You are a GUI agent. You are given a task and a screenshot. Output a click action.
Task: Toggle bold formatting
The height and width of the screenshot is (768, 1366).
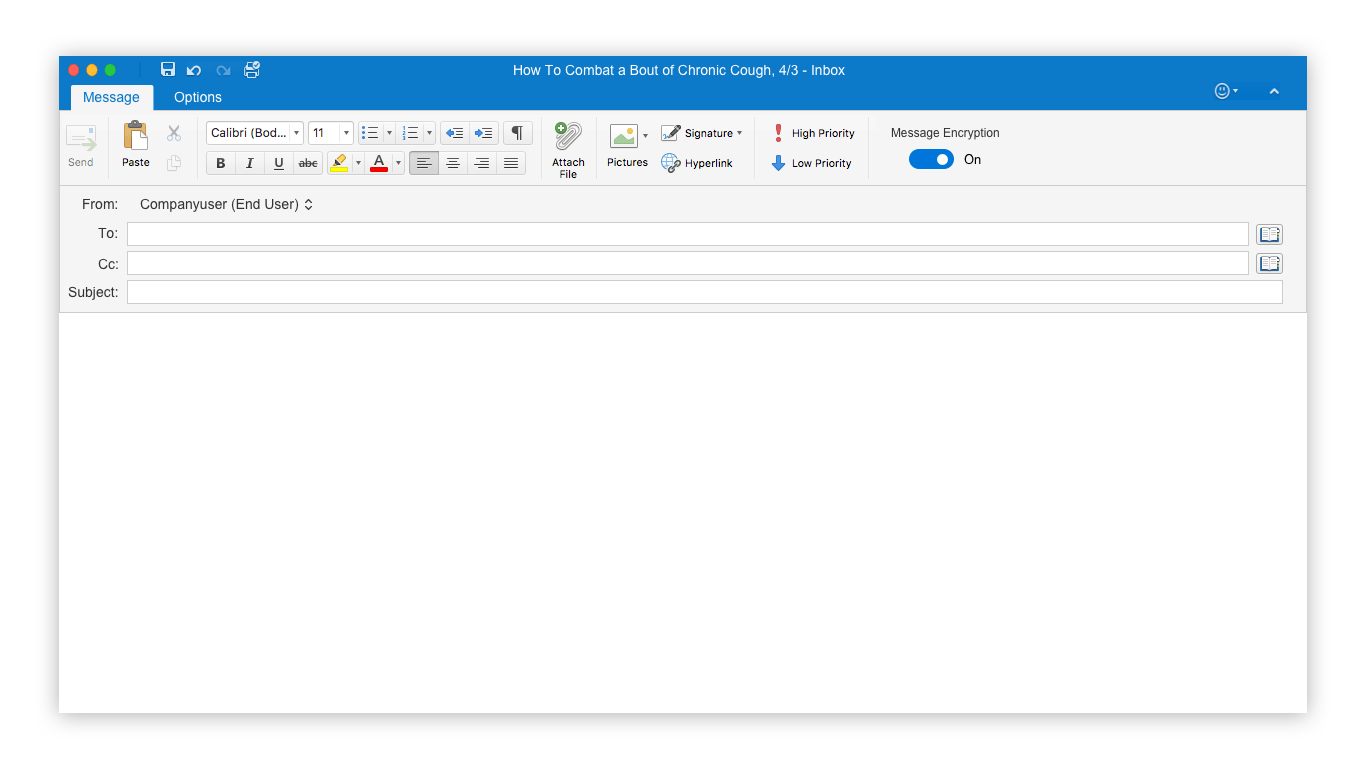(221, 163)
